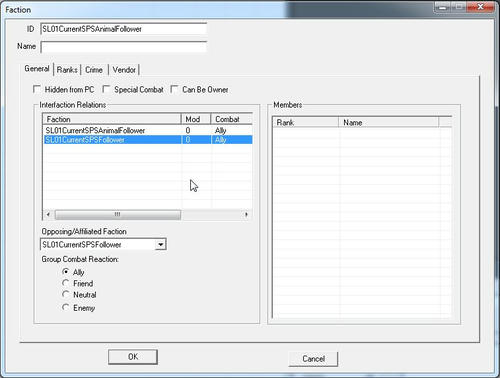This screenshot has width=500, height=378.
Task: Go to the Vendor tab
Action: pos(124,70)
